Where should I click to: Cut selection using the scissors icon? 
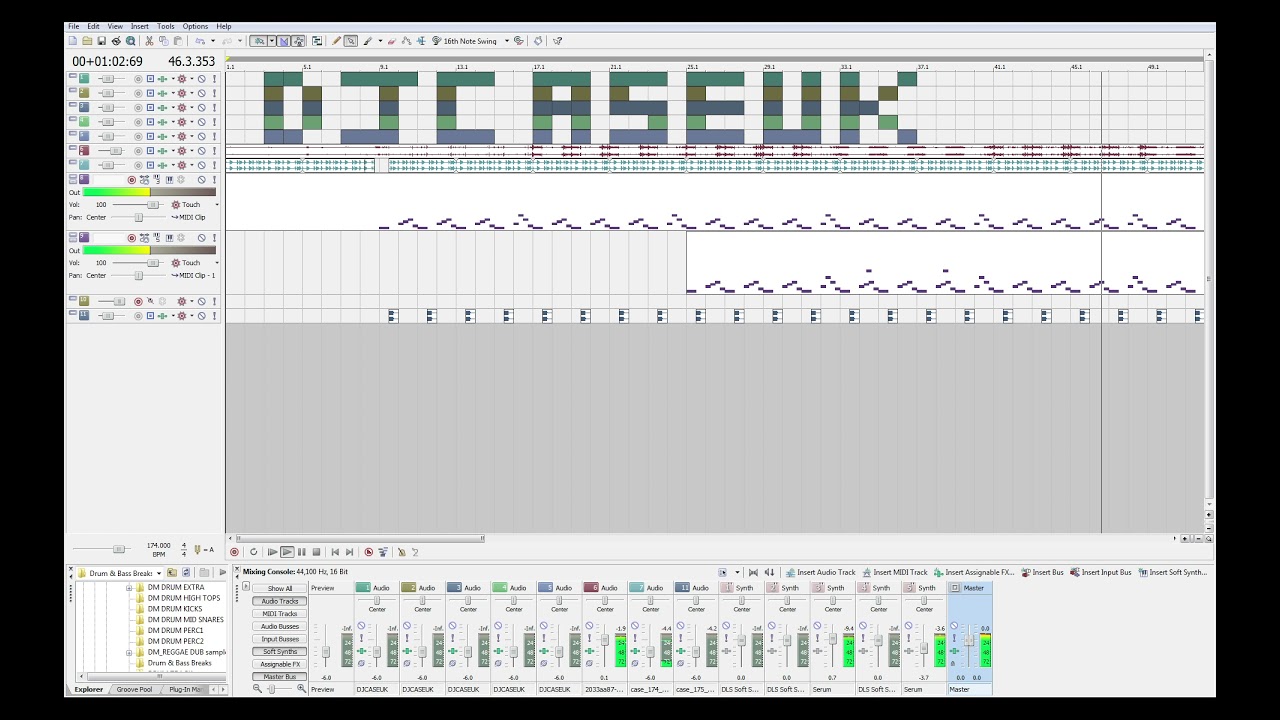point(148,41)
